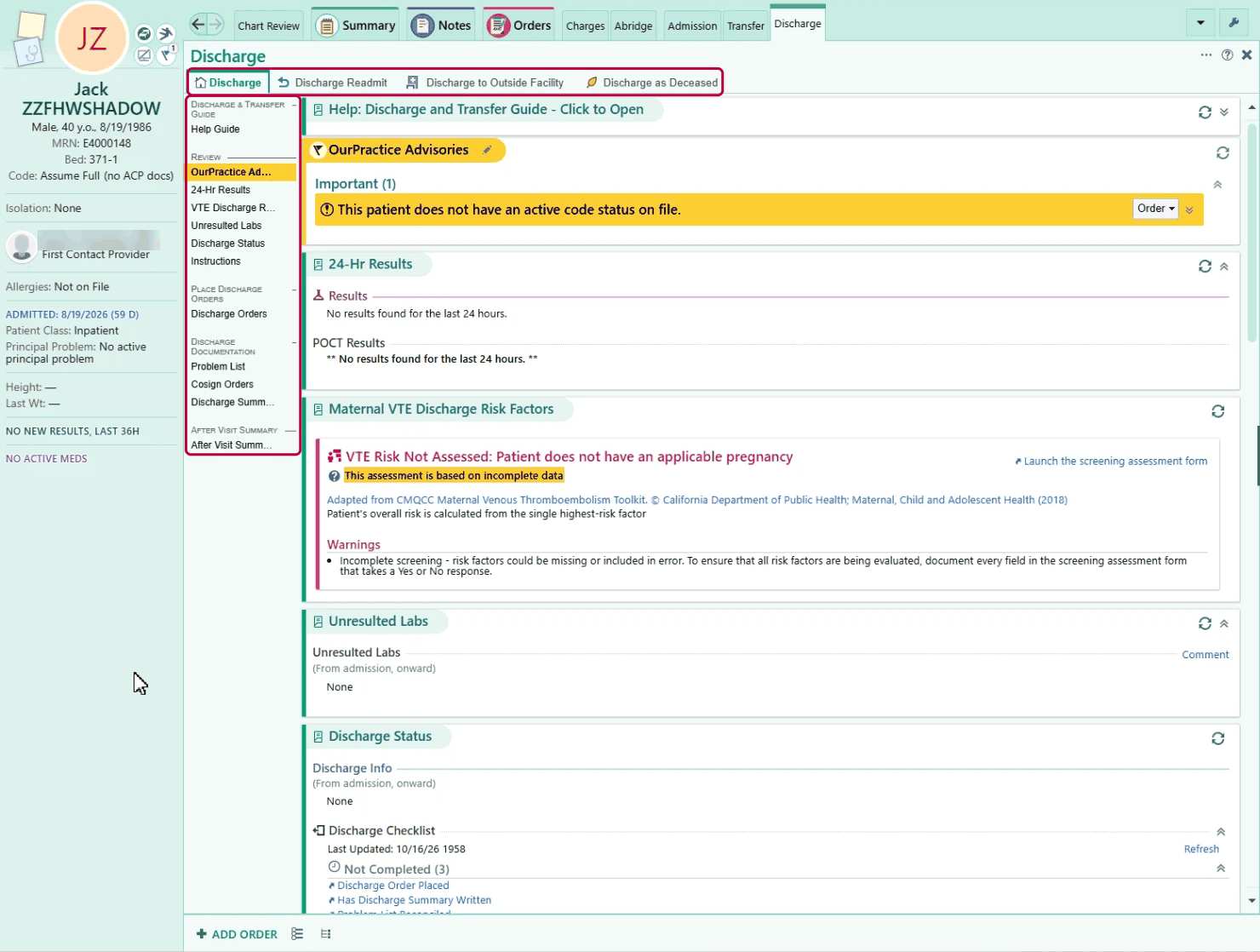This screenshot has width=1260, height=952.
Task: Open the activity tabs overflow dropdown arrow
Action: point(1200,23)
